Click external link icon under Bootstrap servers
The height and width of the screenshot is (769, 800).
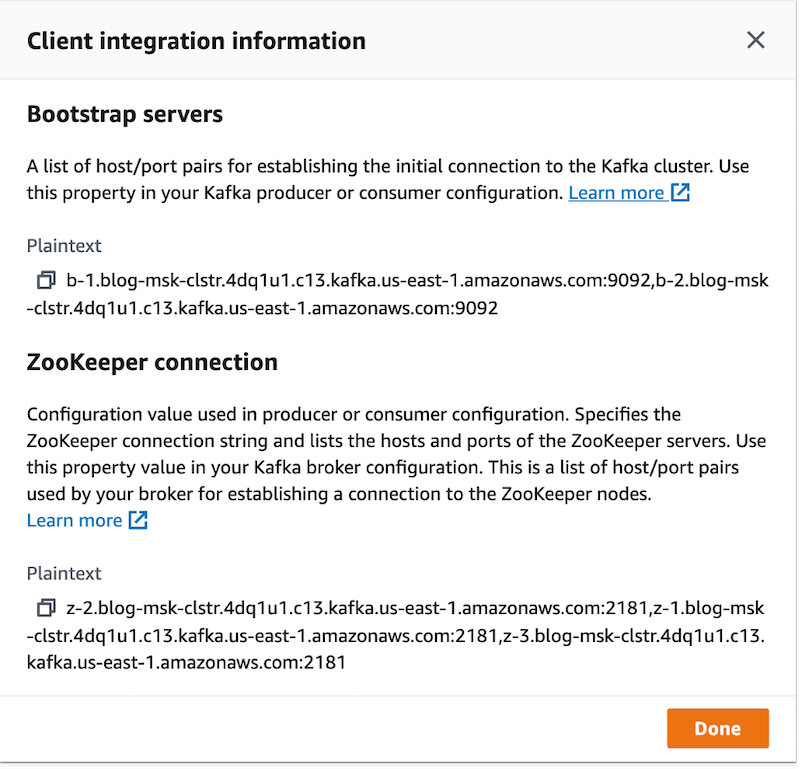coord(680,193)
